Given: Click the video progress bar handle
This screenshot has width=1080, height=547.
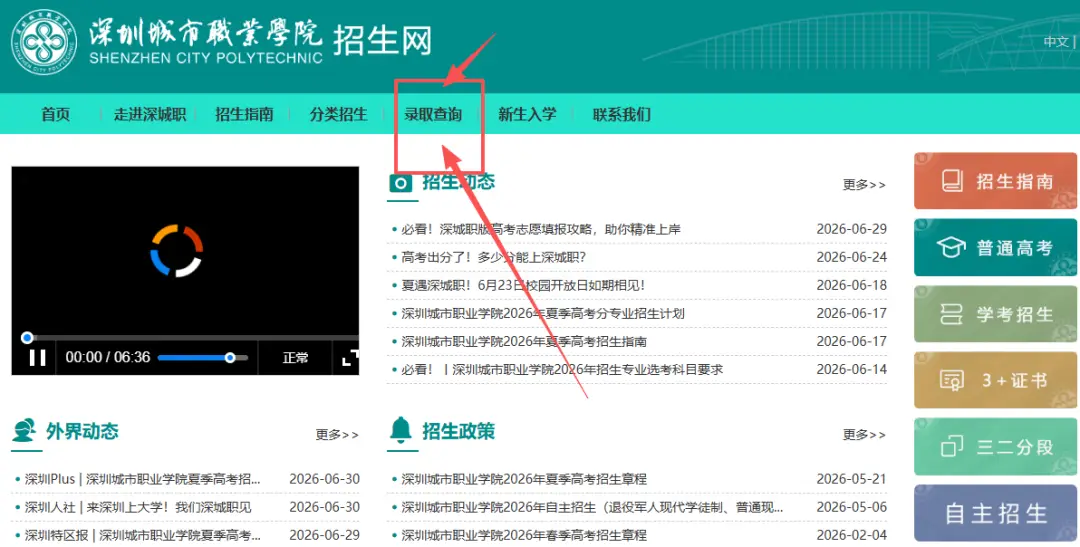Looking at the screenshot, I should pos(27,338).
